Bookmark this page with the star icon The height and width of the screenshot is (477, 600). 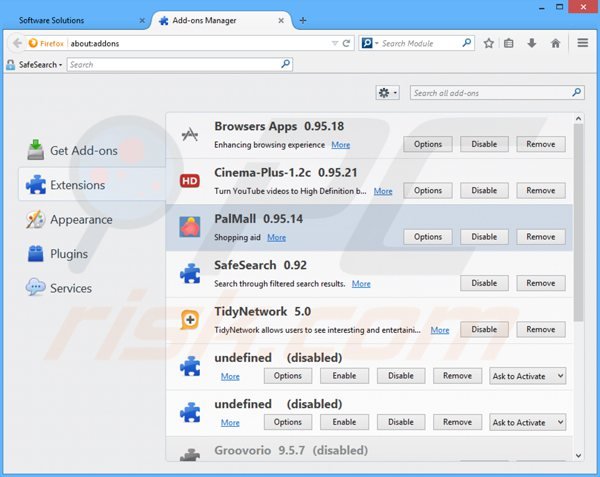click(x=488, y=43)
